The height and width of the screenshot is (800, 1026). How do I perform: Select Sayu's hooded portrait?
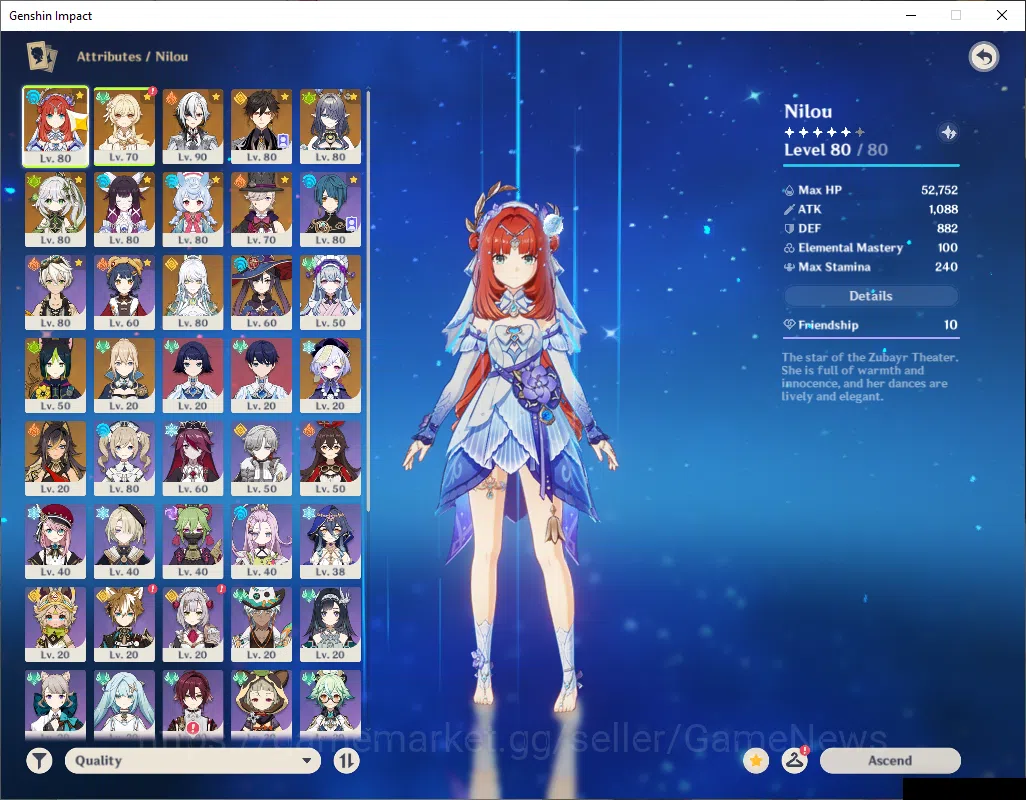coord(262,704)
